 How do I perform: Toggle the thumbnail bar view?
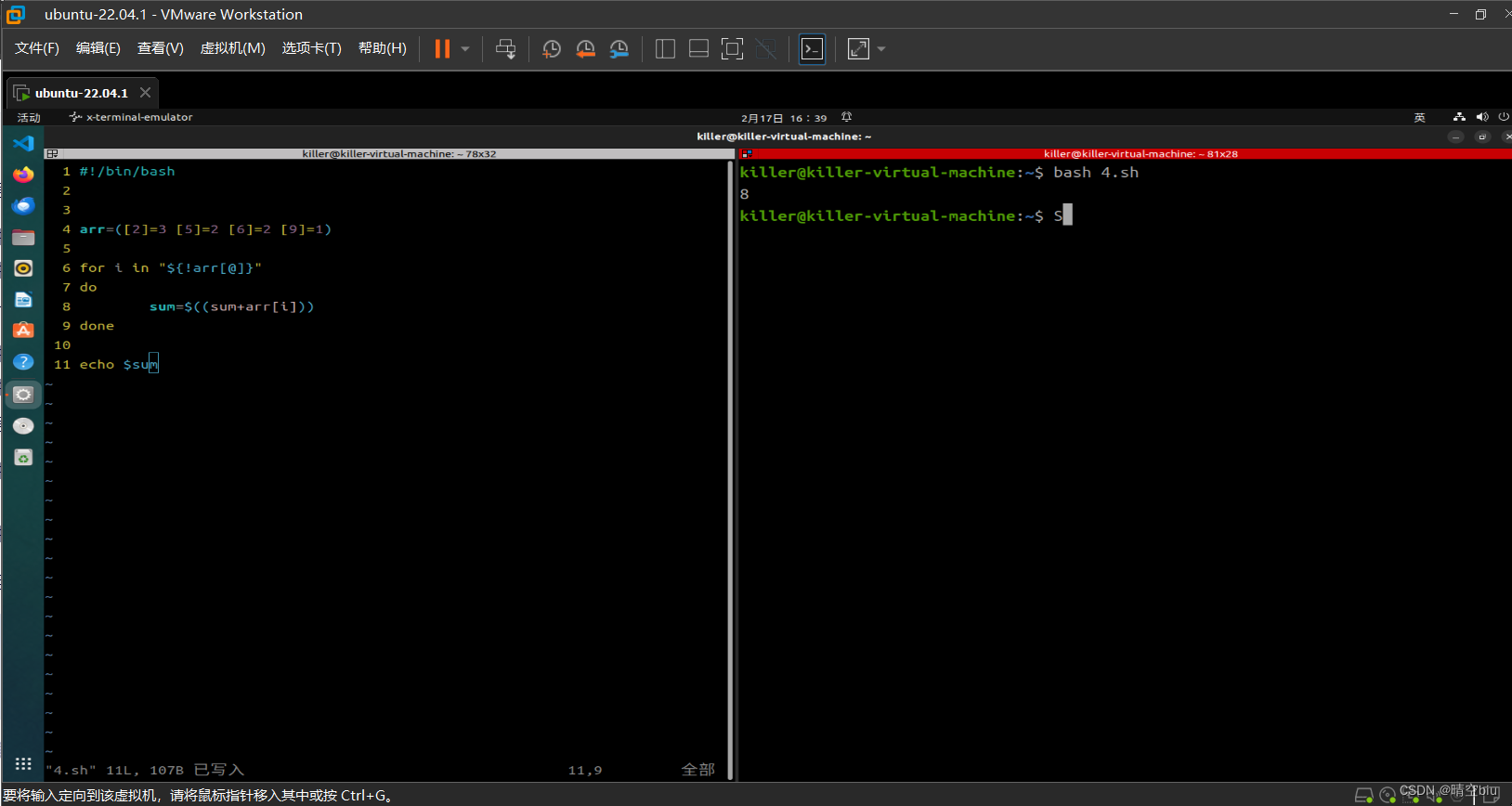click(698, 49)
